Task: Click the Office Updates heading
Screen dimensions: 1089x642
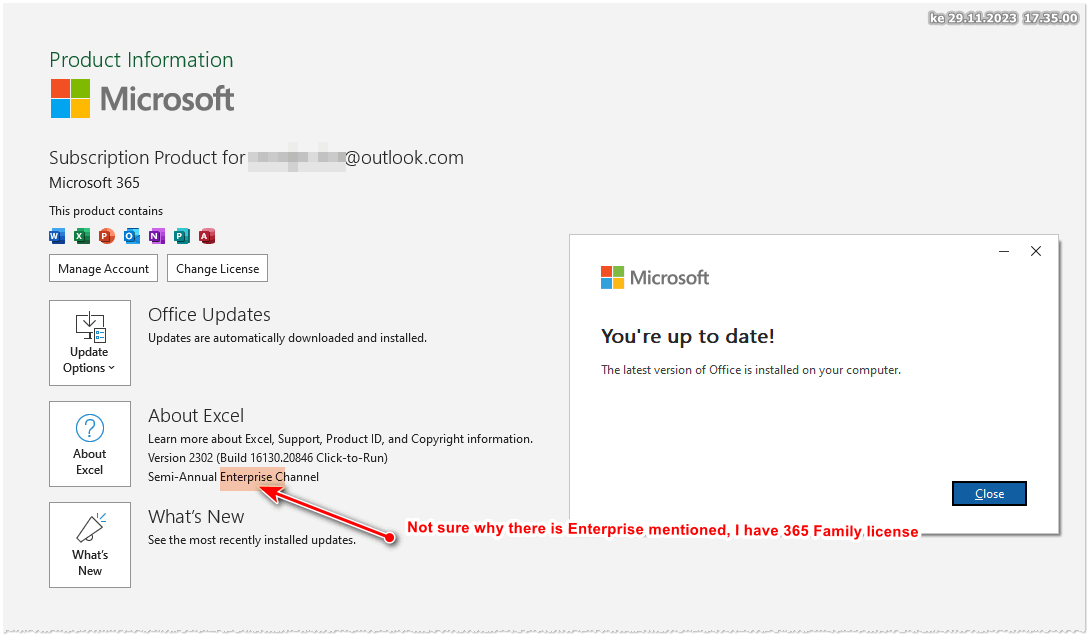Action: click(209, 315)
